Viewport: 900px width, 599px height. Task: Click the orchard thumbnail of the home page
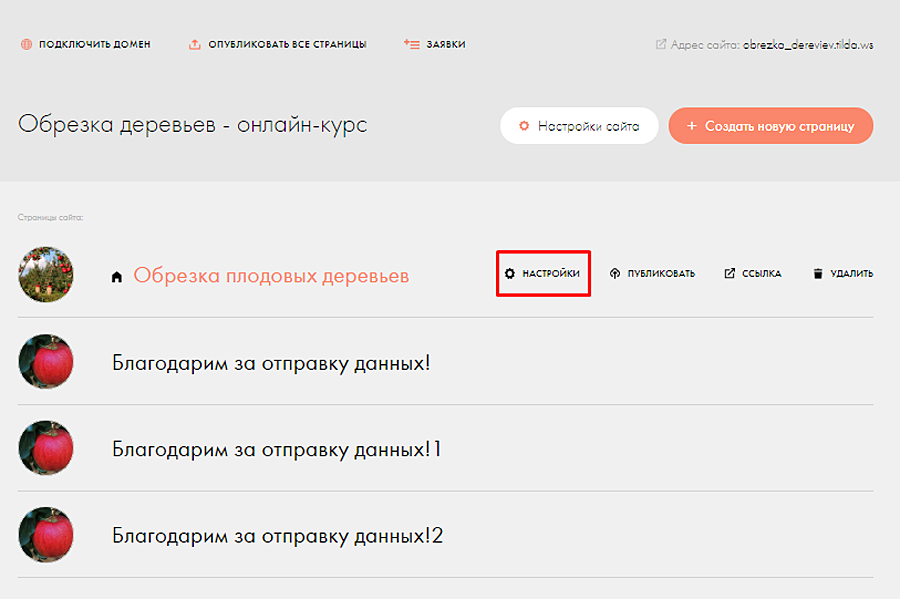(46, 274)
